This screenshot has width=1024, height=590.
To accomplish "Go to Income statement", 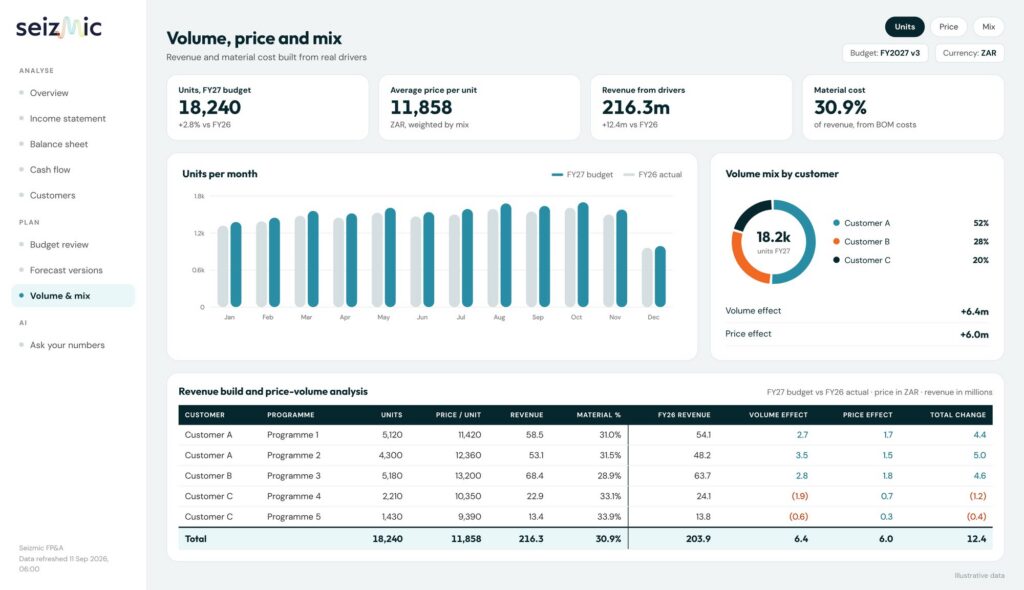I will tap(67, 118).
